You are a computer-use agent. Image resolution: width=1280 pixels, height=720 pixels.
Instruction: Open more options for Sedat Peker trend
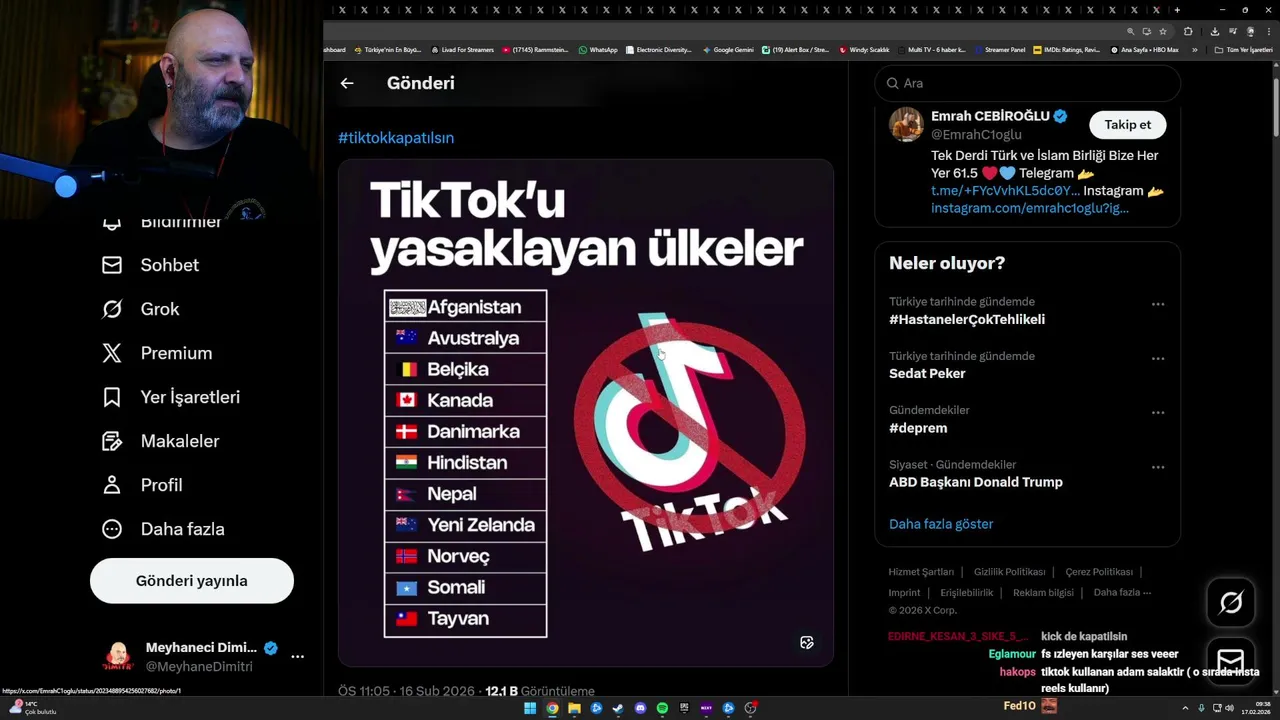coord(1158,358)
